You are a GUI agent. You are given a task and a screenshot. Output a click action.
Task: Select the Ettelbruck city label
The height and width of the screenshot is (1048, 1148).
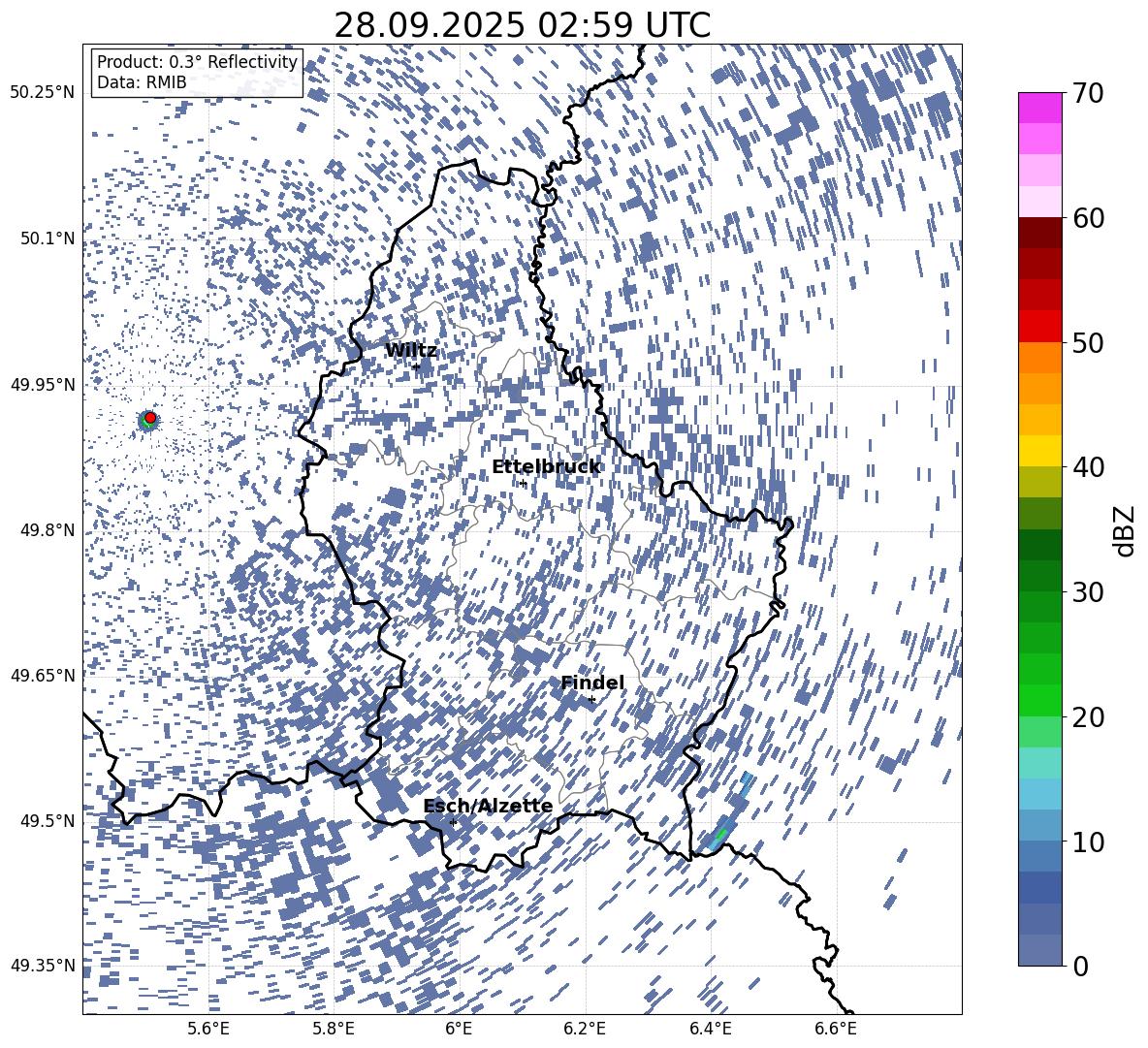tap(546, 467)
